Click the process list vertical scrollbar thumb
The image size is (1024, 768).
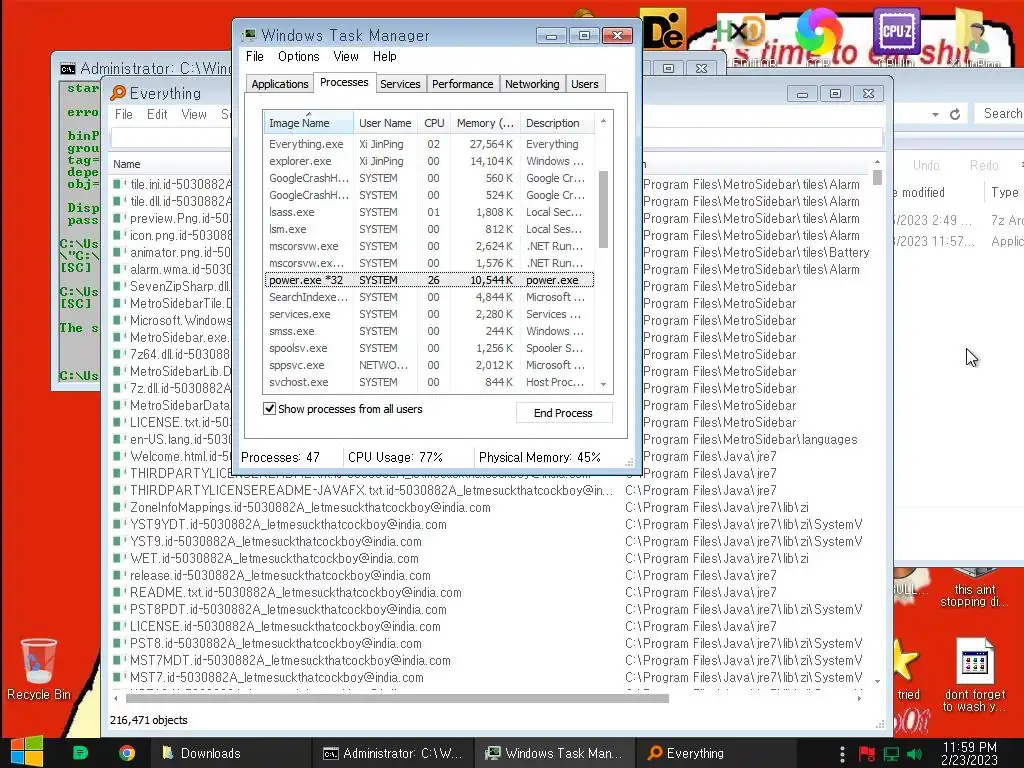click(603, 209)
